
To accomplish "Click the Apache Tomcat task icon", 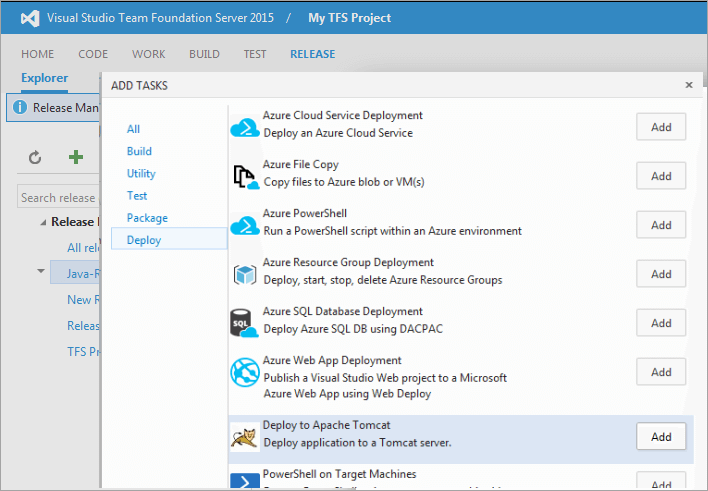I will pyautogui.click(x=245, y=436).
